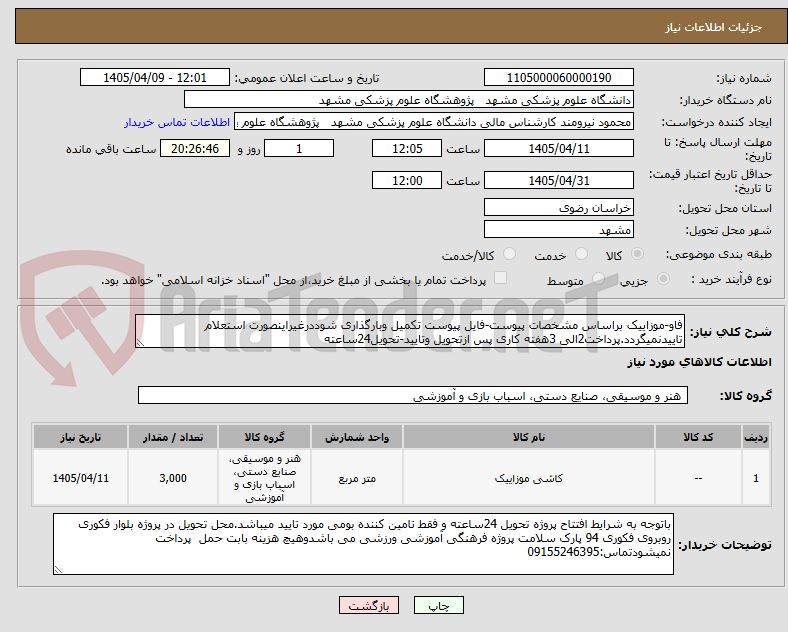Select the جزیی purchase type radio
The width and height of the screenshot is (788, 632).
tap(663, 279)
